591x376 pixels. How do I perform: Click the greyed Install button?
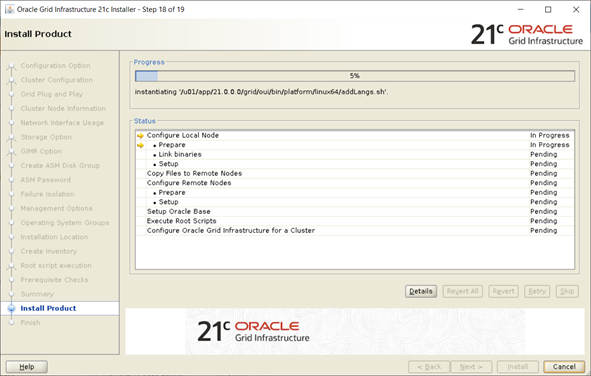[518, 367]
